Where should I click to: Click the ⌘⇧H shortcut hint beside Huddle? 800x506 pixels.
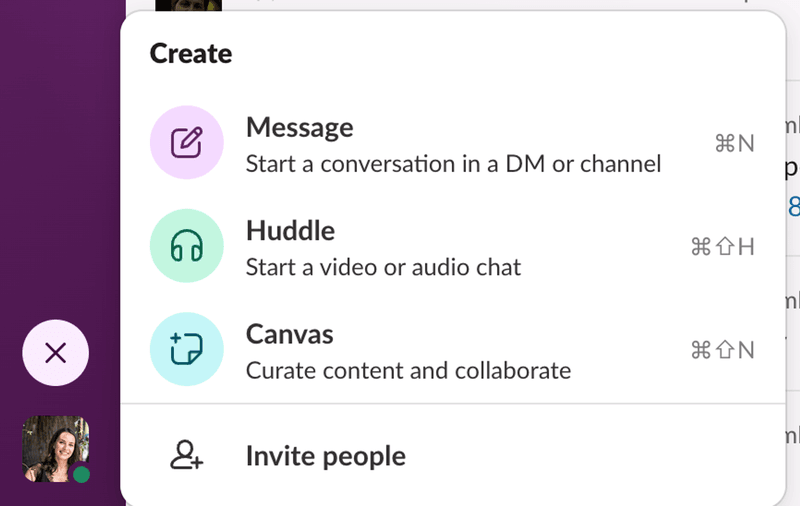click(x=722, y=247)
